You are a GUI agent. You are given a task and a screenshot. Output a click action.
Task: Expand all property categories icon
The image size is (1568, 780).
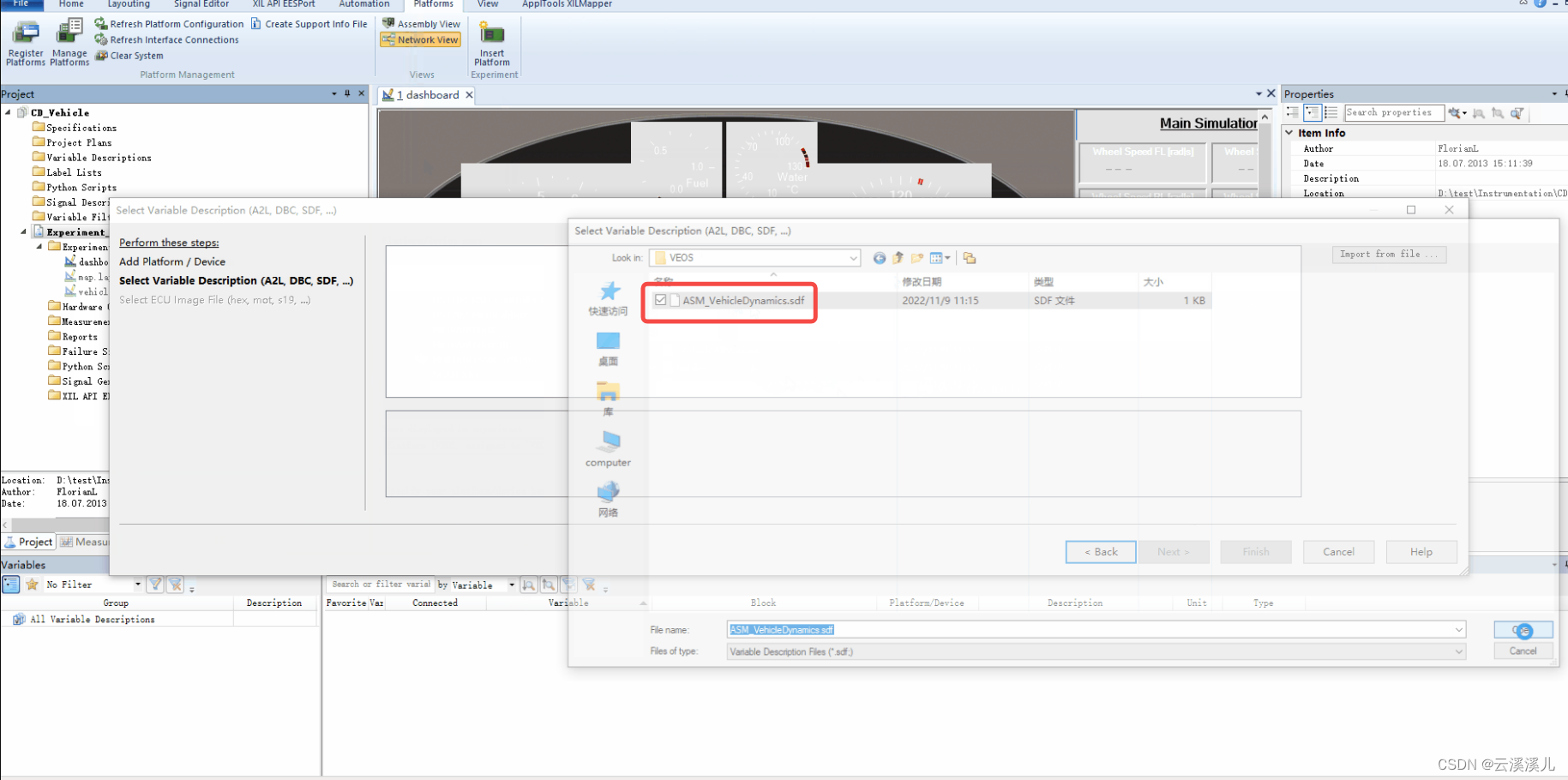1293,112
